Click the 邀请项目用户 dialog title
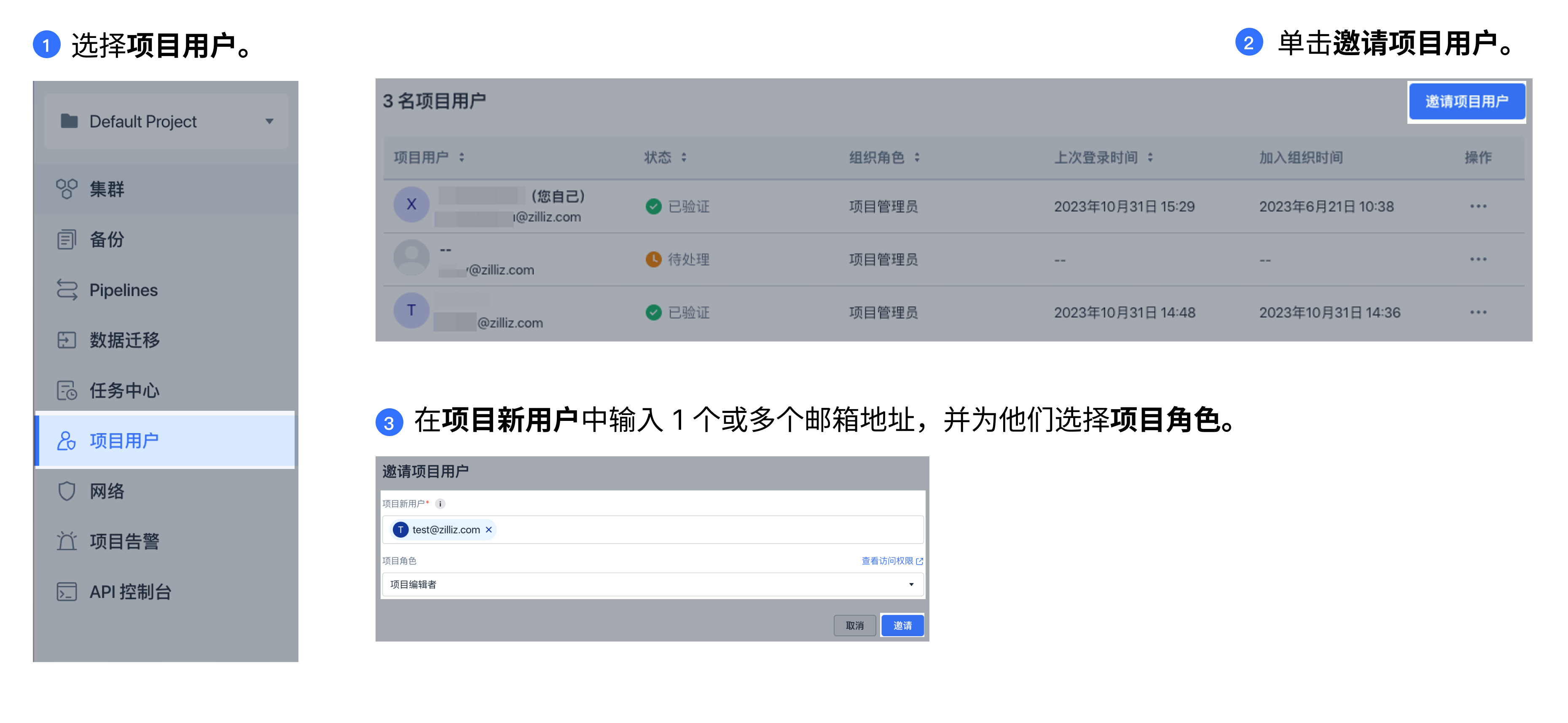The width and height of the screenshot is (1568, 723). 425,471
